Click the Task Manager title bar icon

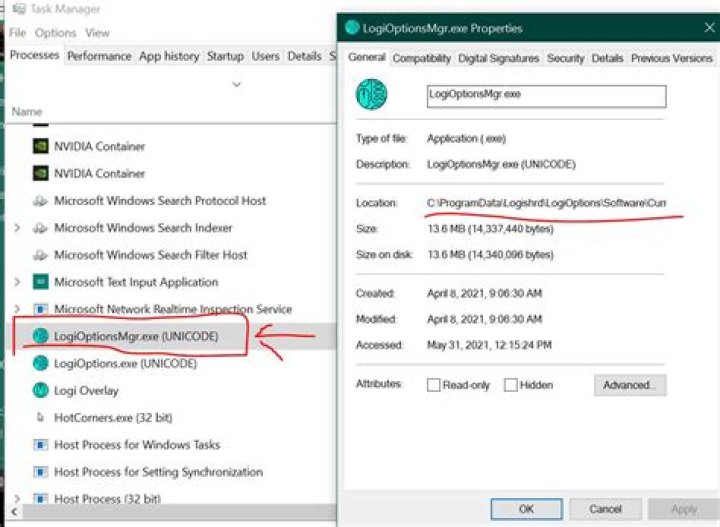pos(19,9)
